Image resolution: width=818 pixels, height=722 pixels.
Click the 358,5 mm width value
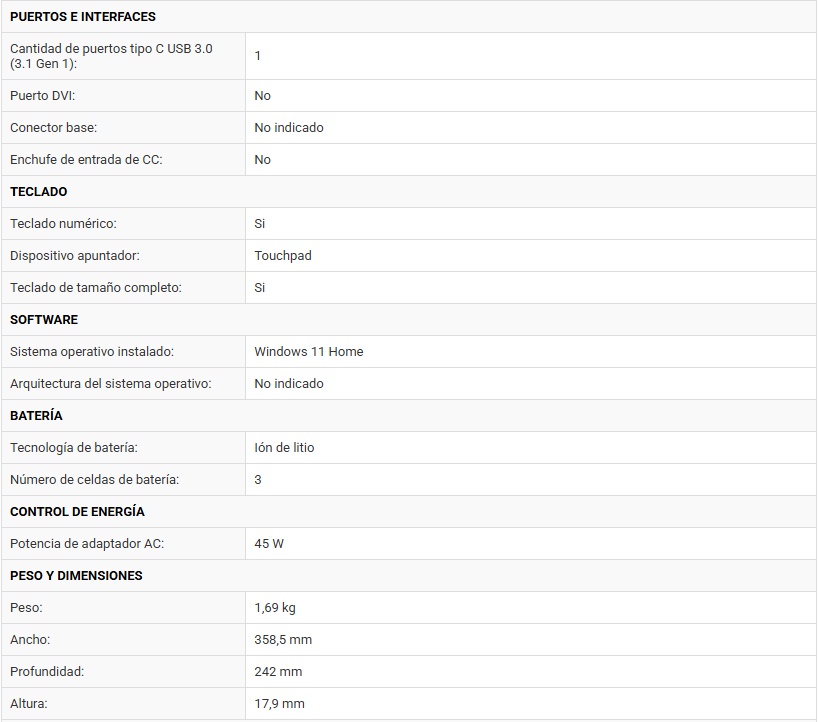click(x=283, y=640)
